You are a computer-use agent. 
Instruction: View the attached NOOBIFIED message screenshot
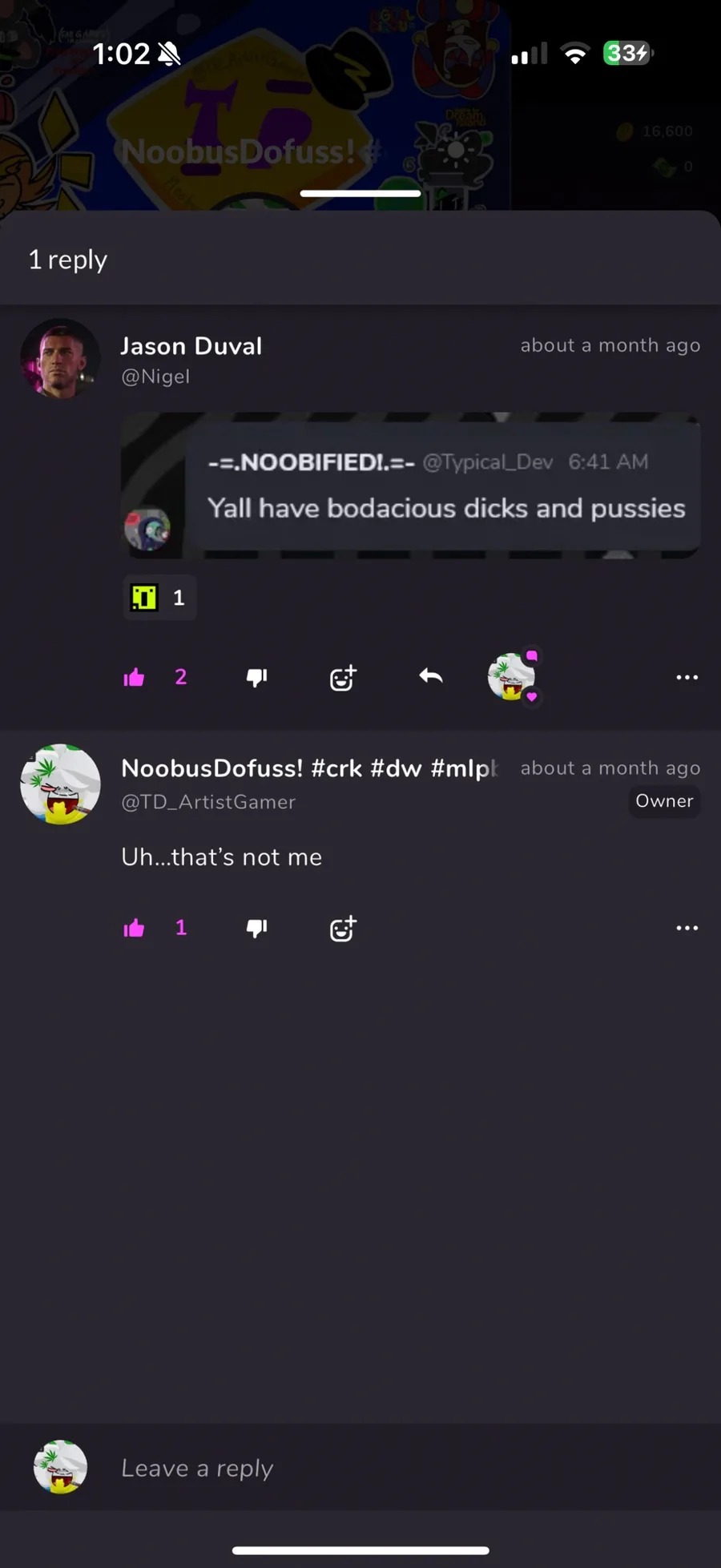point(411,486)
